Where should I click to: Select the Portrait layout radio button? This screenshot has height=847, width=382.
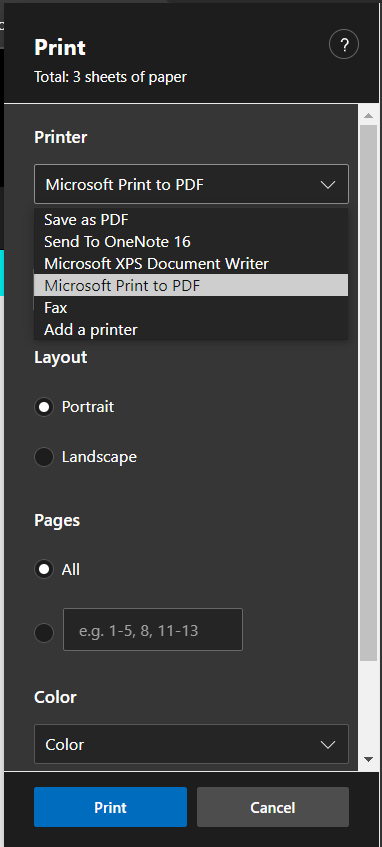pos(44,407)
